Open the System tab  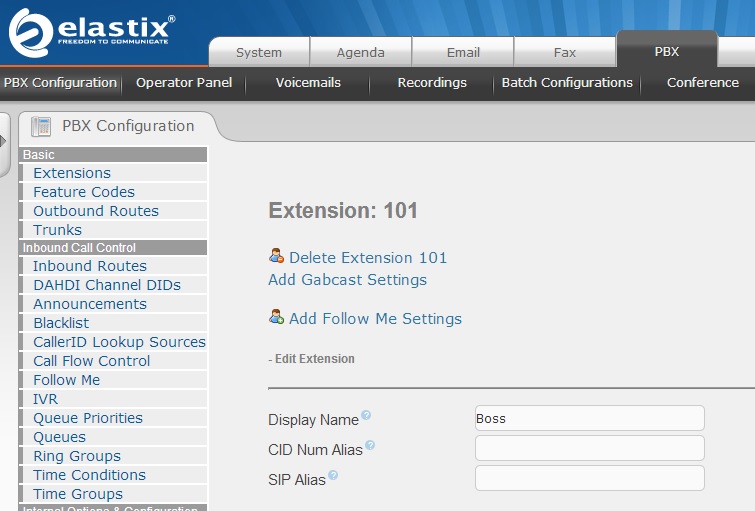pyautogui.click(x=259, y=52)
